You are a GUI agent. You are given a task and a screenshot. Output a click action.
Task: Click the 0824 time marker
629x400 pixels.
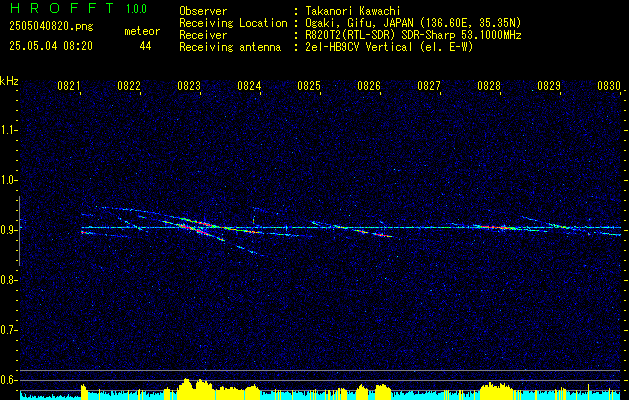click(x=249, y=85)
